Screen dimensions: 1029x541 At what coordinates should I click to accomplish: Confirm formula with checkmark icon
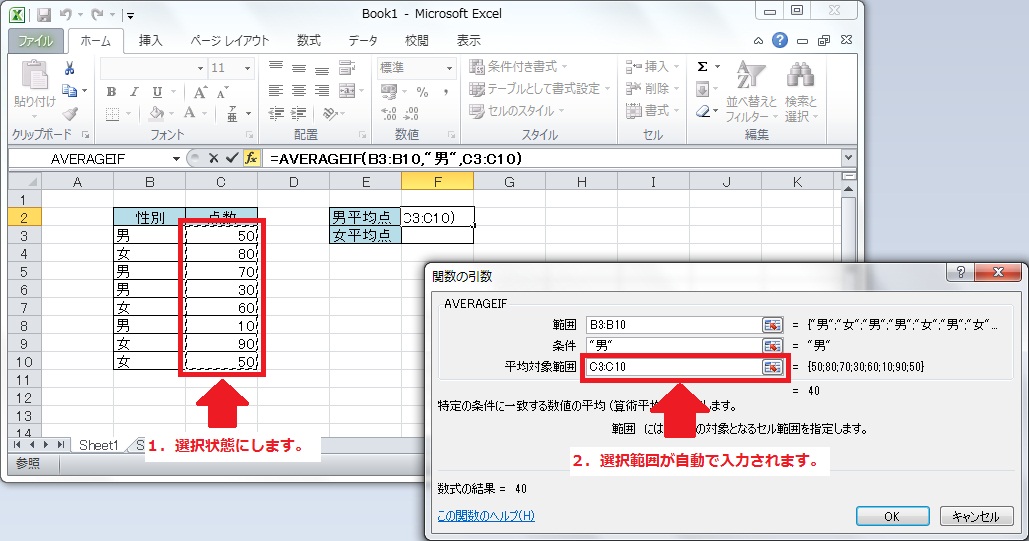click(231, 158)
